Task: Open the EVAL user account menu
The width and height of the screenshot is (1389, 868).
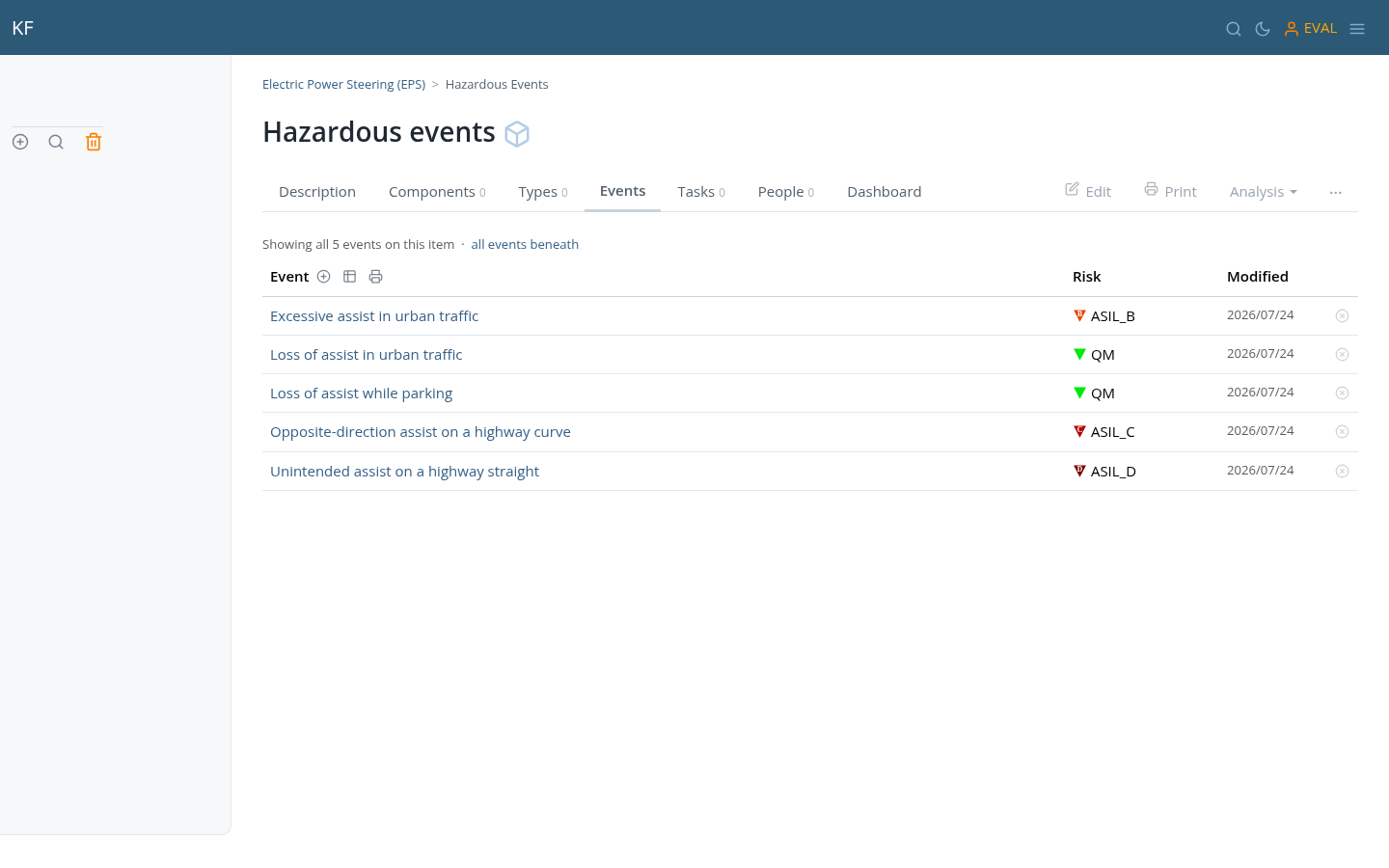Action: 1310,29
